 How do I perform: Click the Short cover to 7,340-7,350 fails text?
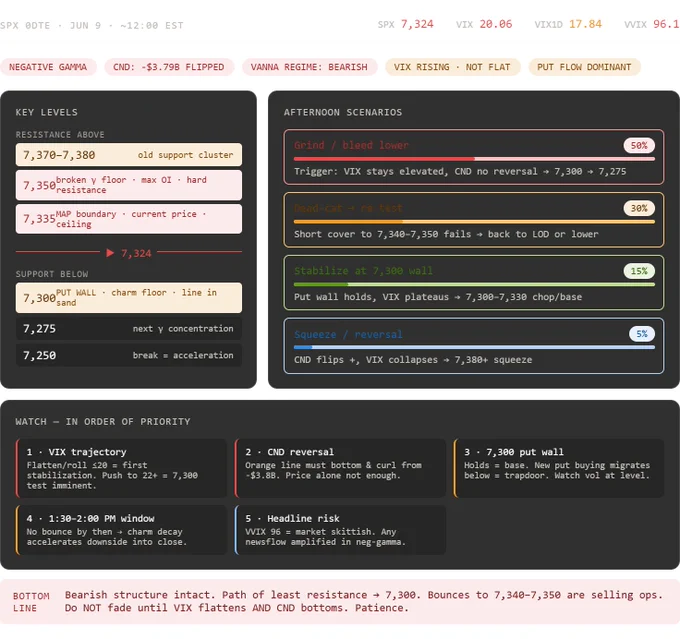446,234
